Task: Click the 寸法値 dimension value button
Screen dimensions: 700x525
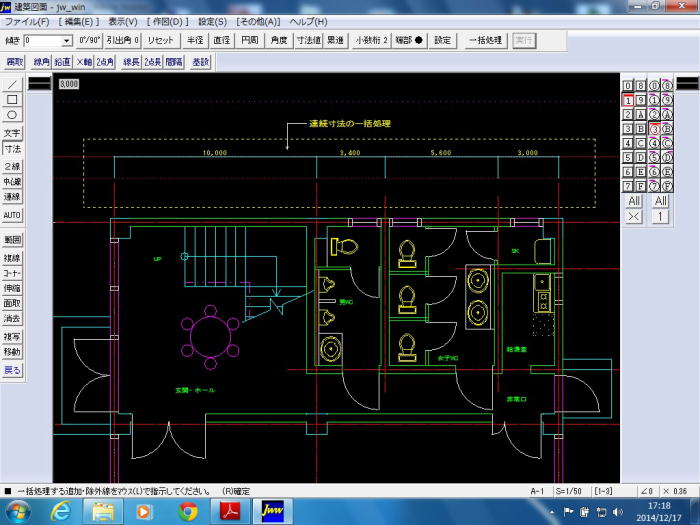Action: pos(309,41)
